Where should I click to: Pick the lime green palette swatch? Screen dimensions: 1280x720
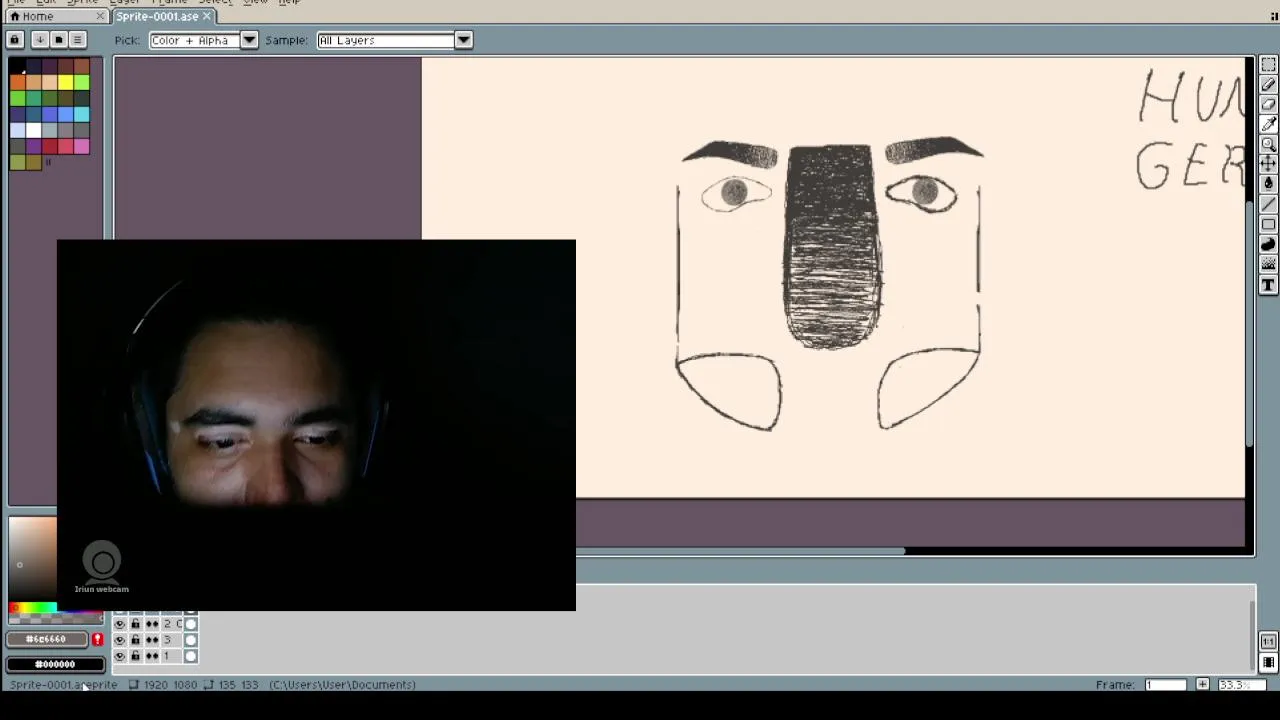(81, 82)
